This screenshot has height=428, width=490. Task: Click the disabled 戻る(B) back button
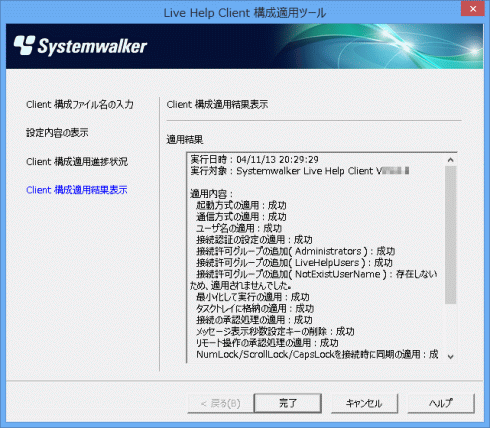click(221, 403)
